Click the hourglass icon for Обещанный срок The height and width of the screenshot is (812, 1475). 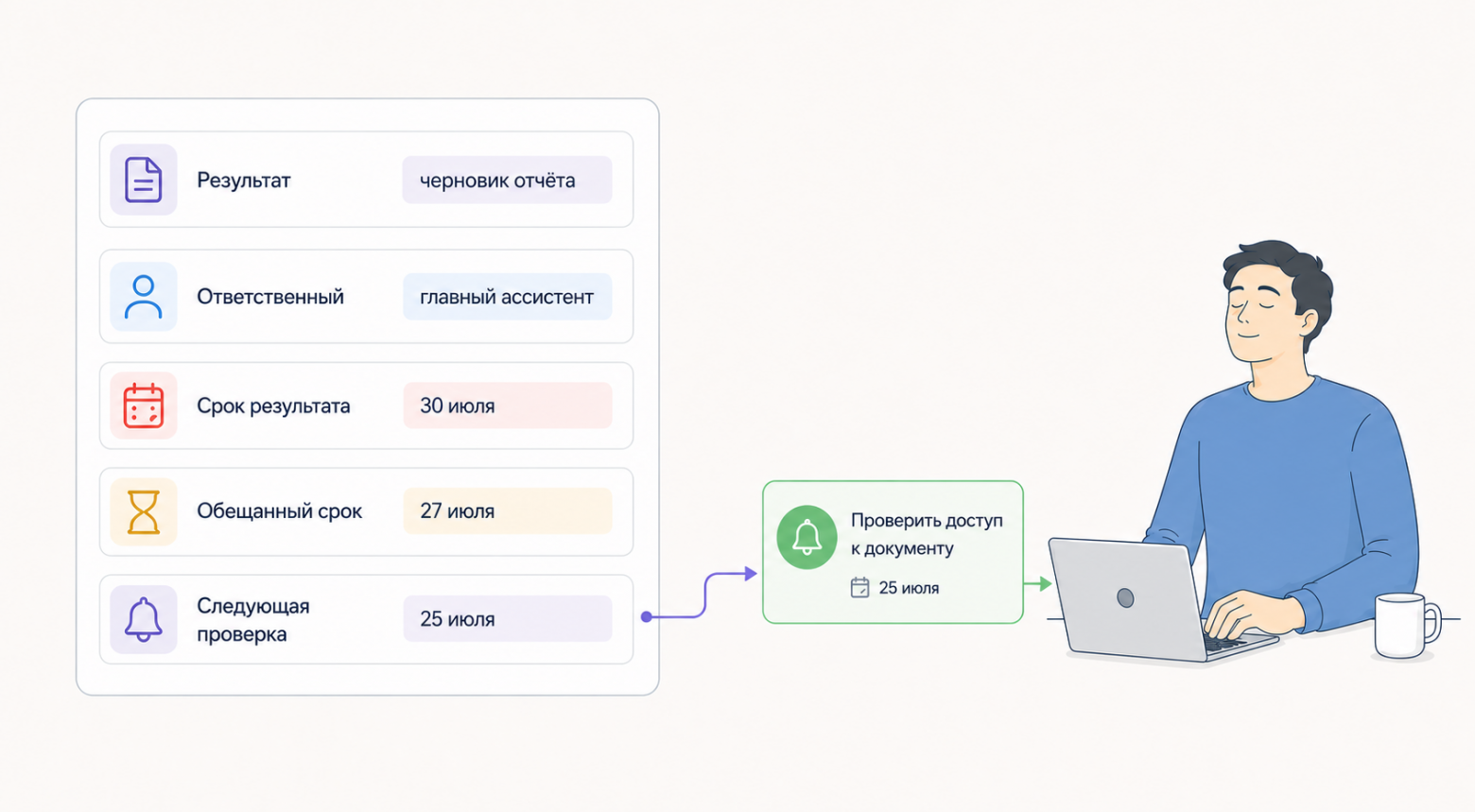coord(144,511)
